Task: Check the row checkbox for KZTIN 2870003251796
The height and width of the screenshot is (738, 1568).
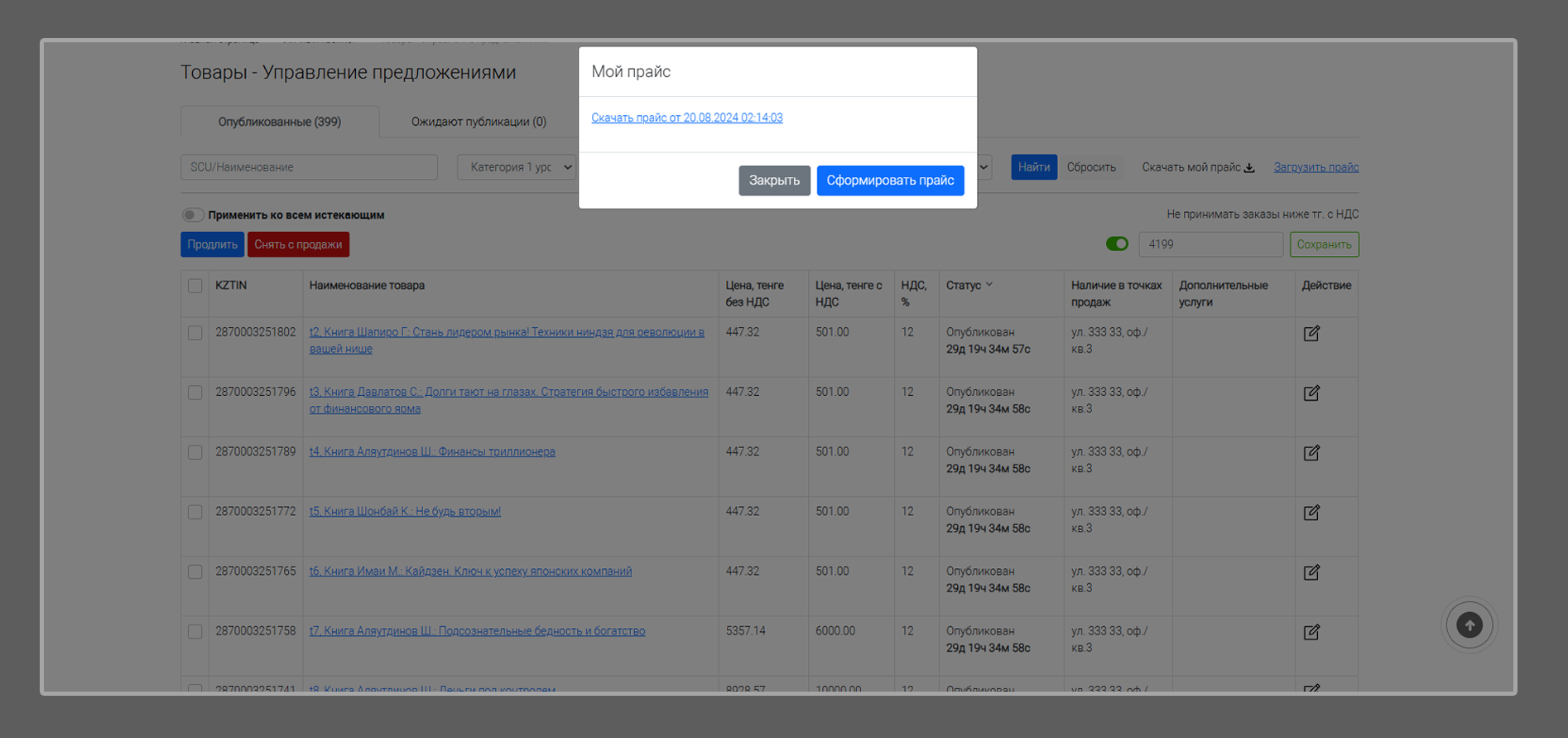Action: click(195, 393)
